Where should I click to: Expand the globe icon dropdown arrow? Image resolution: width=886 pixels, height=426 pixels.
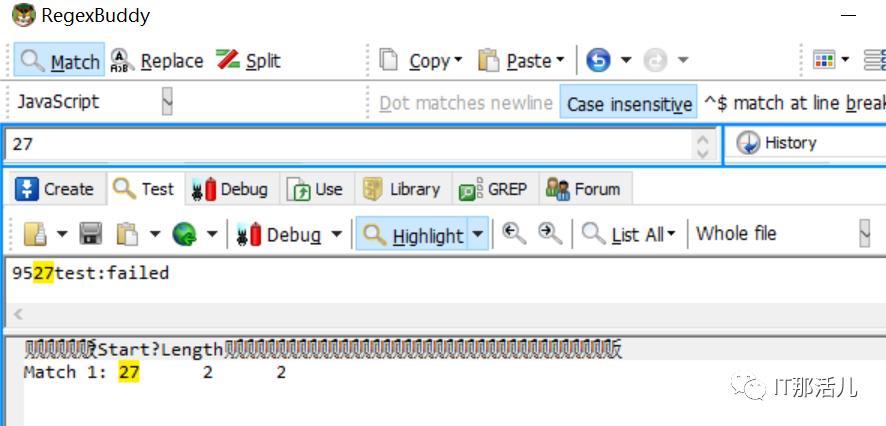[212, 233]
